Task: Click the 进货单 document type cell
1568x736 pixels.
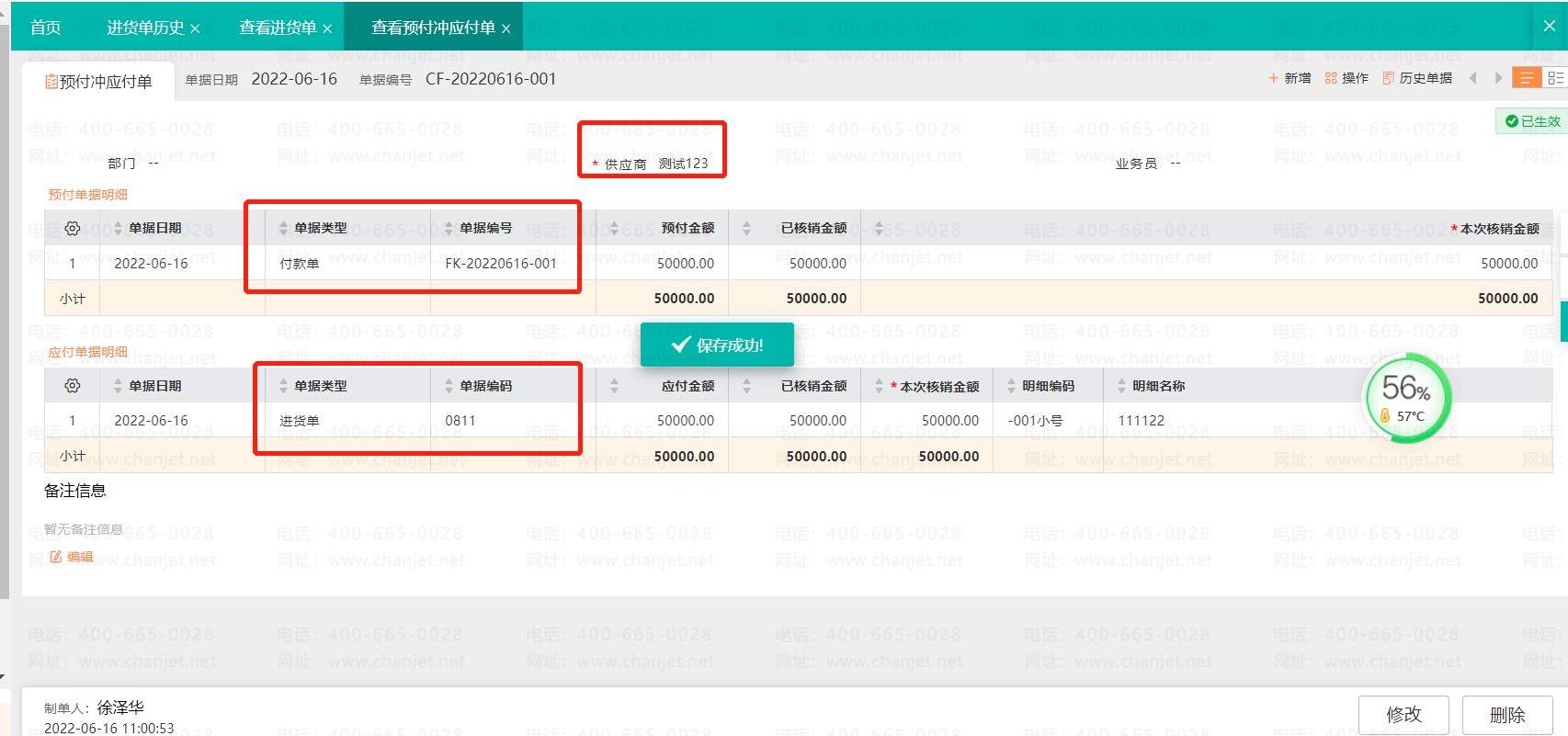Action: [300, 421]
